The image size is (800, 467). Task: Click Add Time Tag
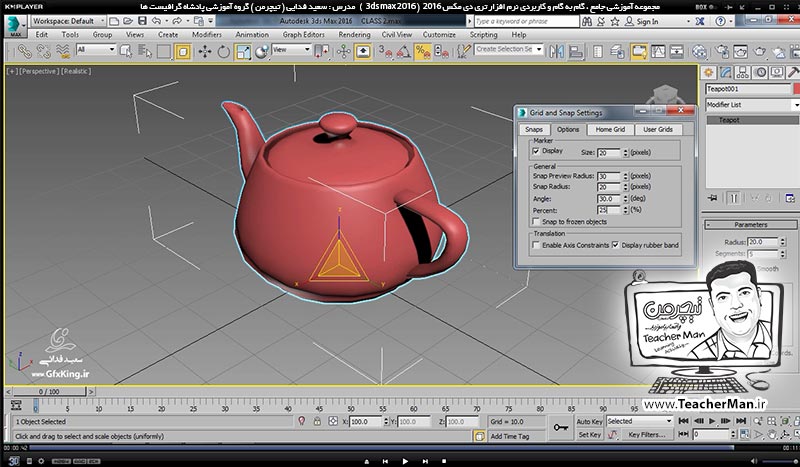point(510,436)
